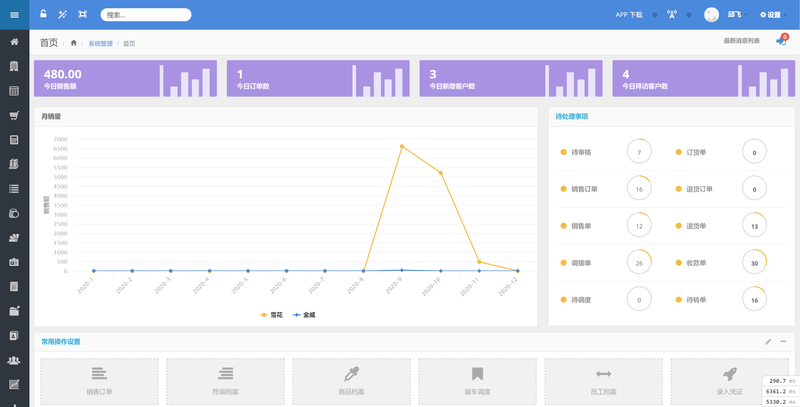The image size is (800, 407).
Task: Click the unlock padlock icon
Action: coord(43,14)
